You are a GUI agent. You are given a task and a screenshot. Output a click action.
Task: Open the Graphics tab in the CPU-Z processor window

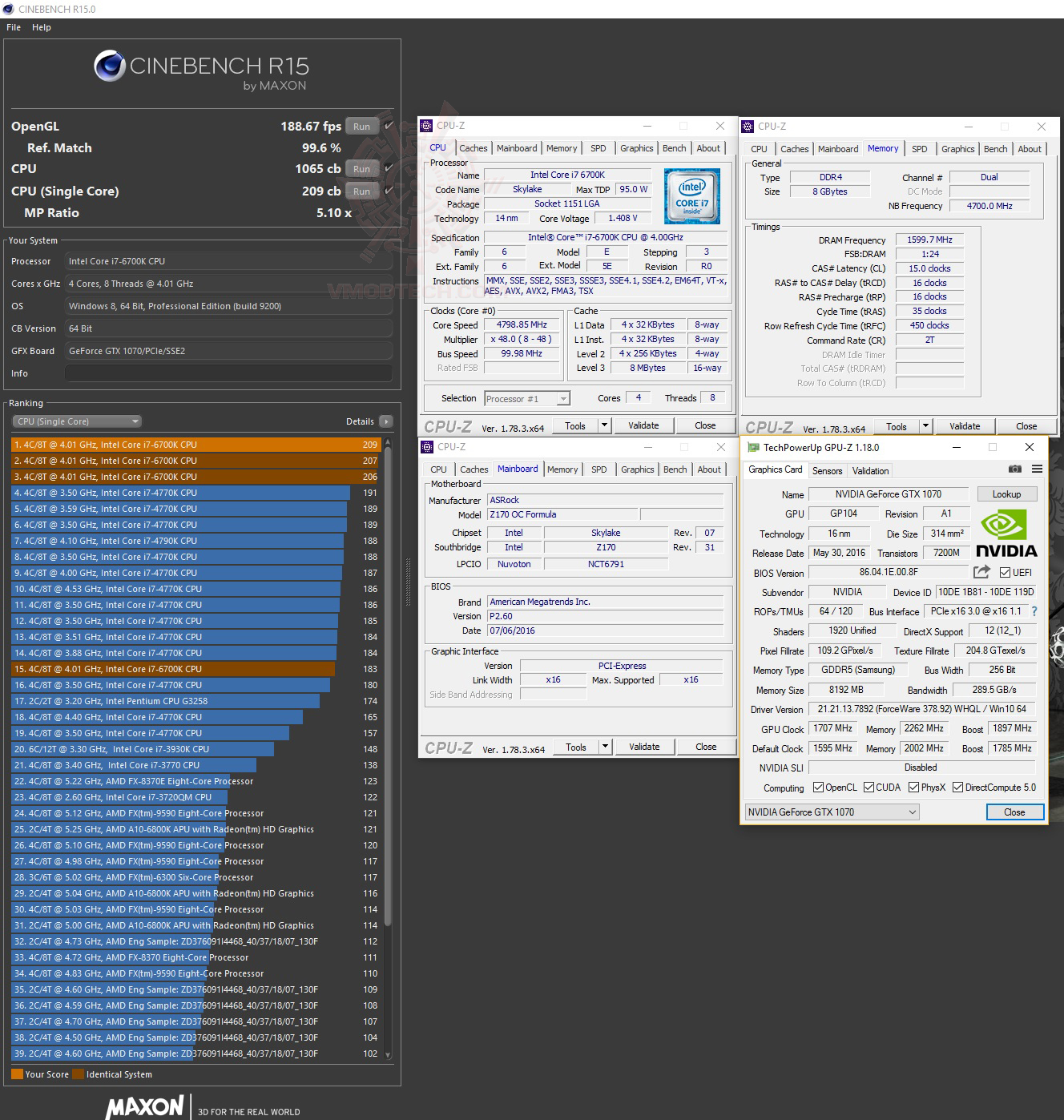pyautogui.click(x=637, y=148)
